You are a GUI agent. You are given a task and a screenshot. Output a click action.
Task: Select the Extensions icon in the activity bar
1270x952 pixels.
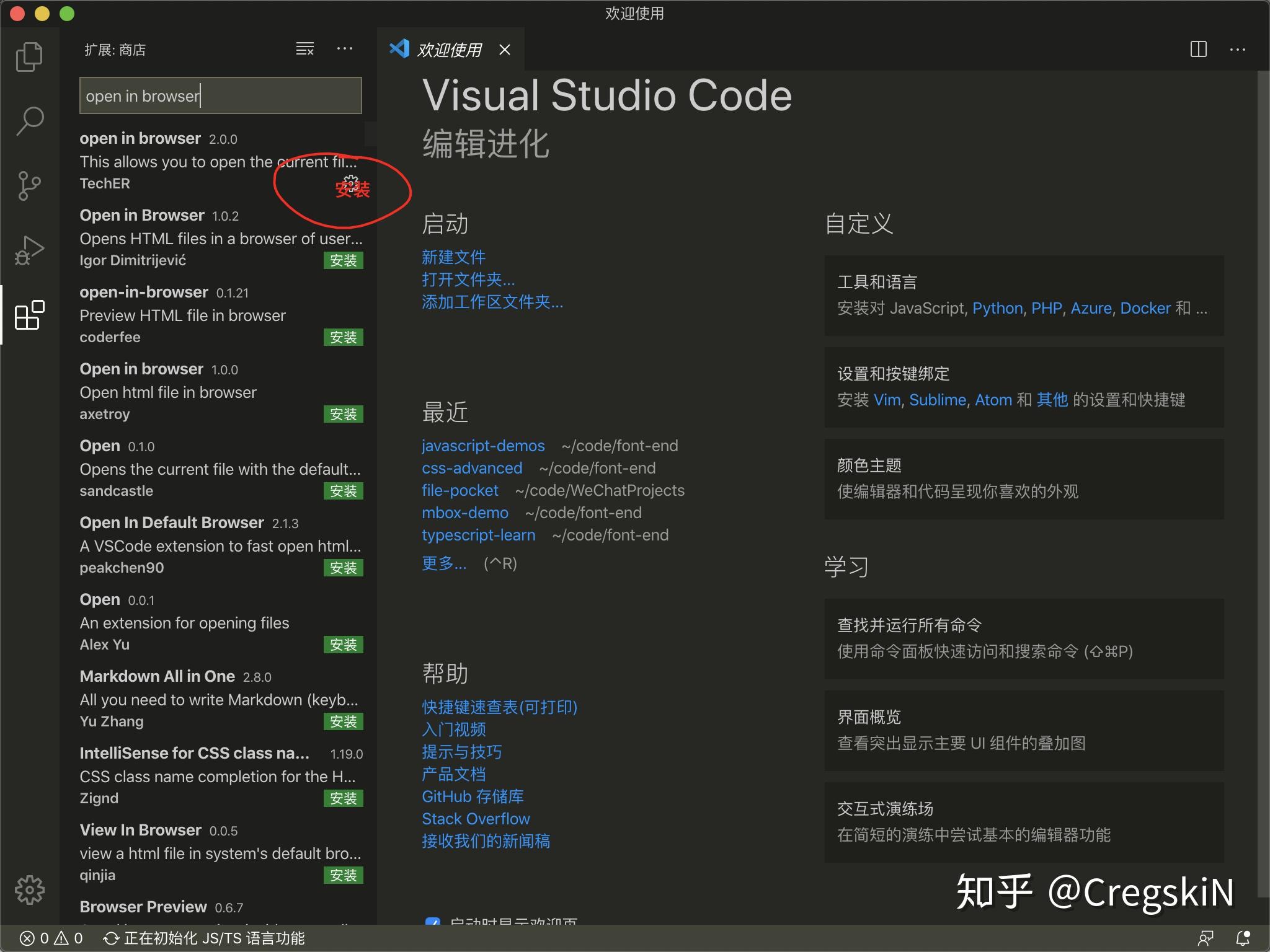click(x=29, y=316)
